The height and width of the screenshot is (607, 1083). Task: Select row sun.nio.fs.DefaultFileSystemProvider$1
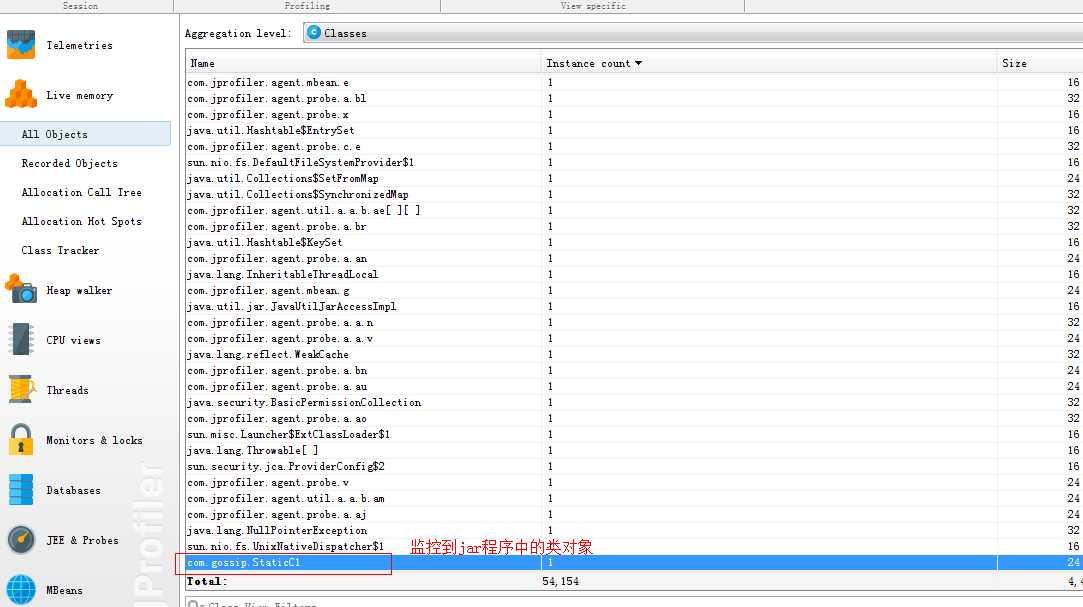point(634,162)
